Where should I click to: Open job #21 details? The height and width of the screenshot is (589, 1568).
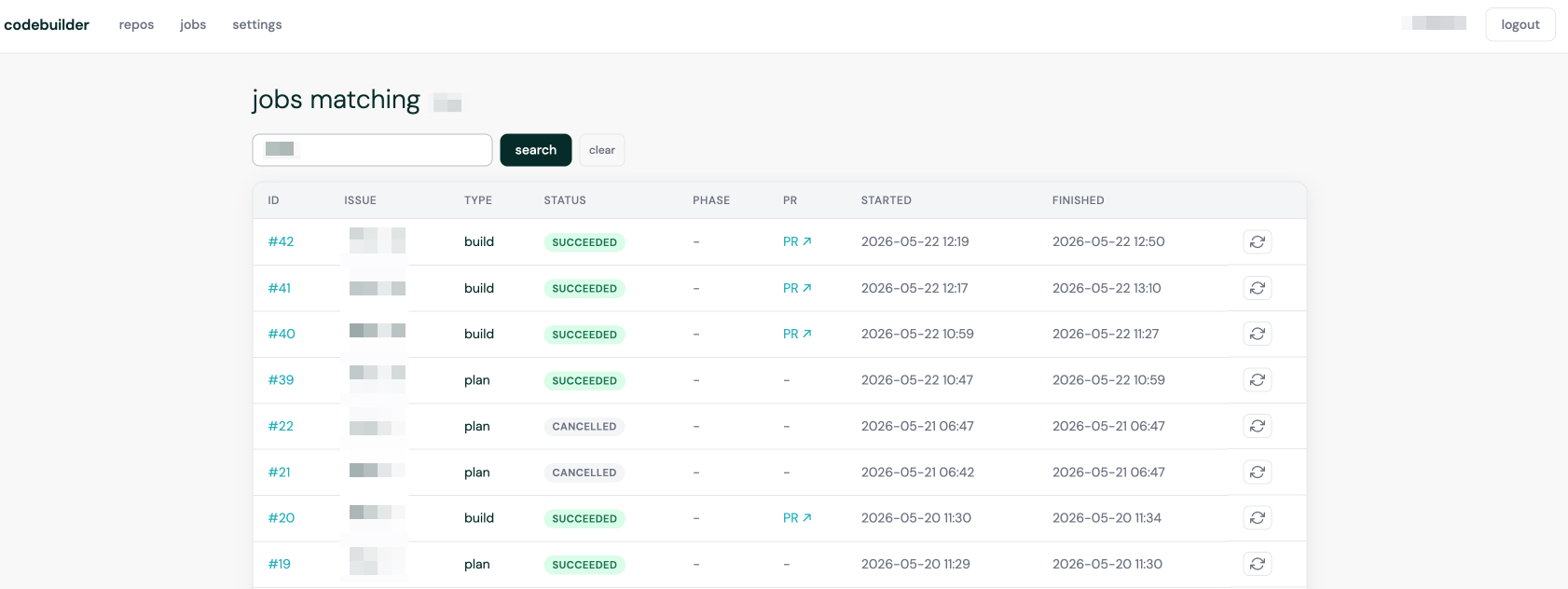(280, 473)
